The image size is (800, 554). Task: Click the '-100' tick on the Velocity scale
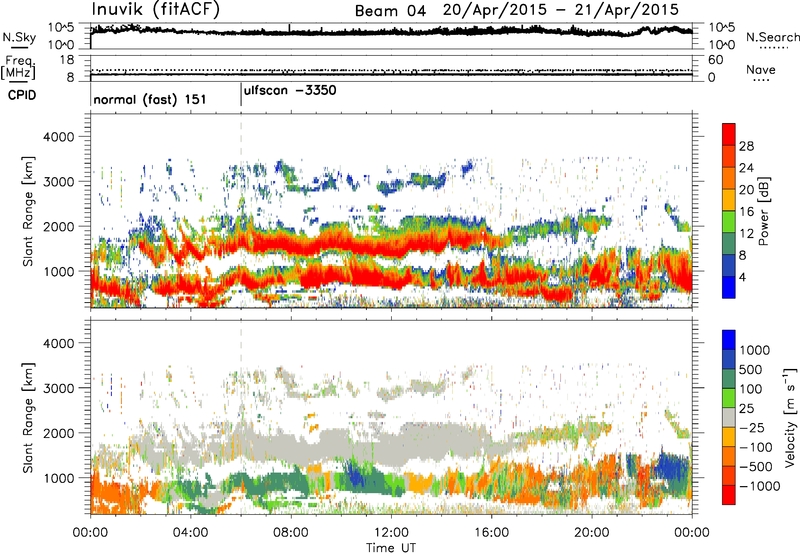tap(756, 447)
